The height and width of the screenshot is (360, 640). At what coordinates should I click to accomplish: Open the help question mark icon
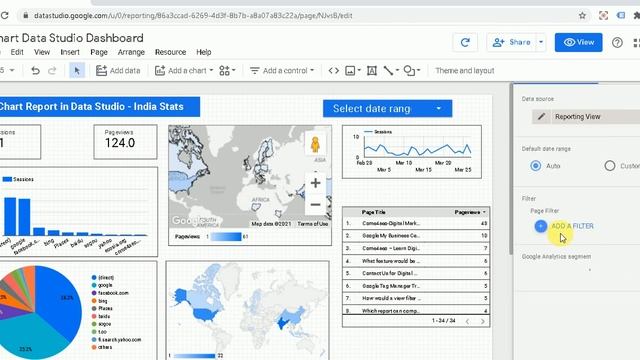click(x=617, y=42)
